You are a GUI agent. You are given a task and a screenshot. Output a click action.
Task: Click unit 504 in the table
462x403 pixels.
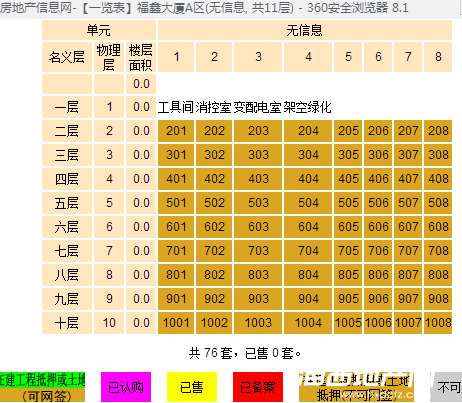click(x=308, y=203)
